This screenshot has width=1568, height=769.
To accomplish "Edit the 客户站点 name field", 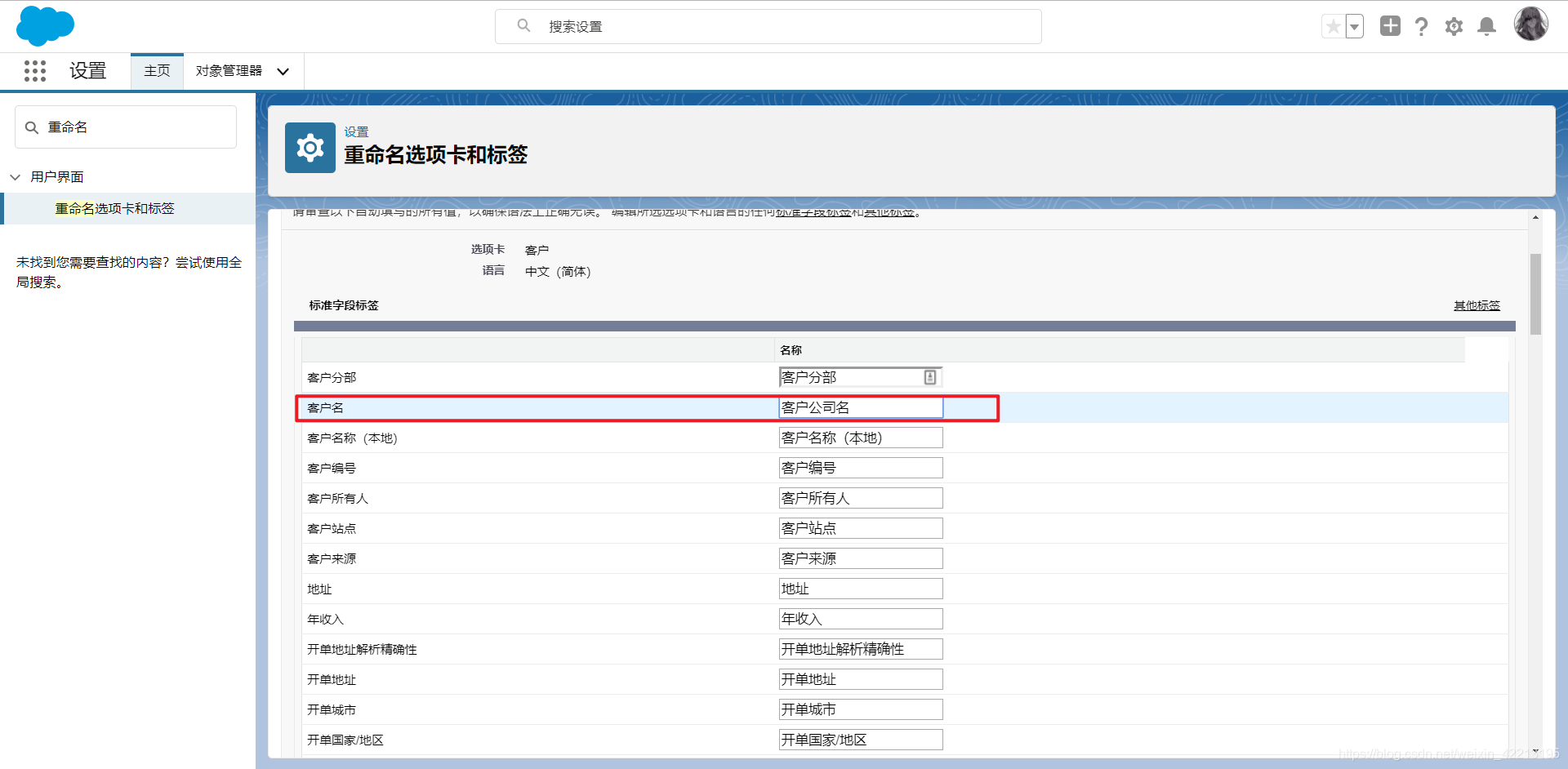I will (861, 528).
